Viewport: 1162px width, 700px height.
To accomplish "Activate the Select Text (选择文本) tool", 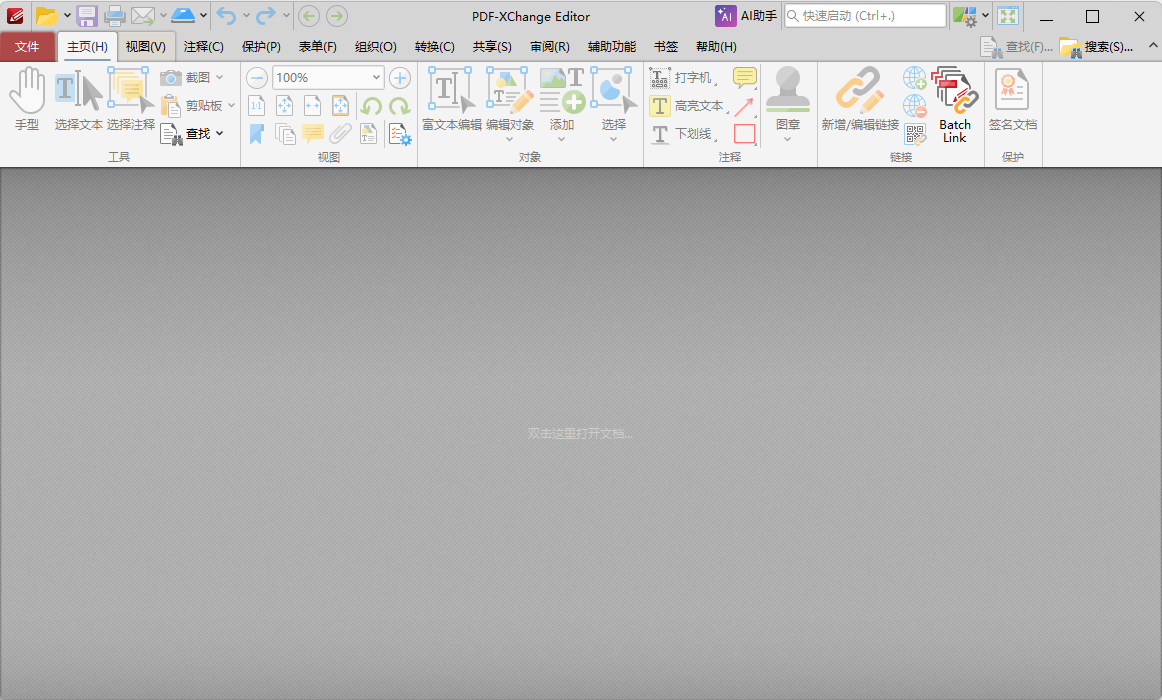I will coord(79,99).
